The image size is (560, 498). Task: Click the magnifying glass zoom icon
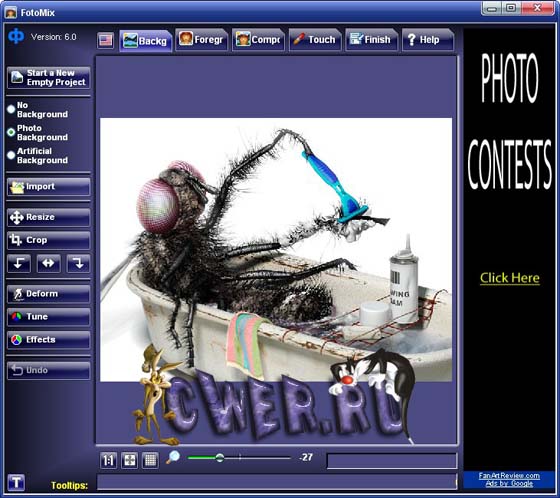pyautogui.click(x=173, y=458)
